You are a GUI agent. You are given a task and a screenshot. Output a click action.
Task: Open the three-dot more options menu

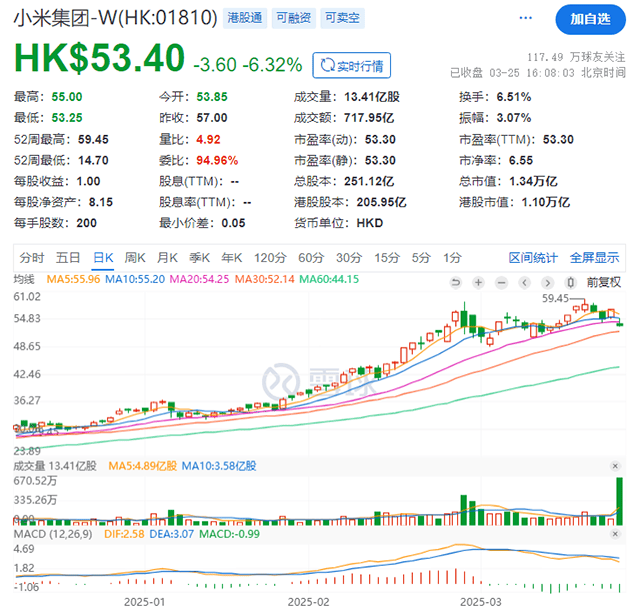click(x=525, y=18)
